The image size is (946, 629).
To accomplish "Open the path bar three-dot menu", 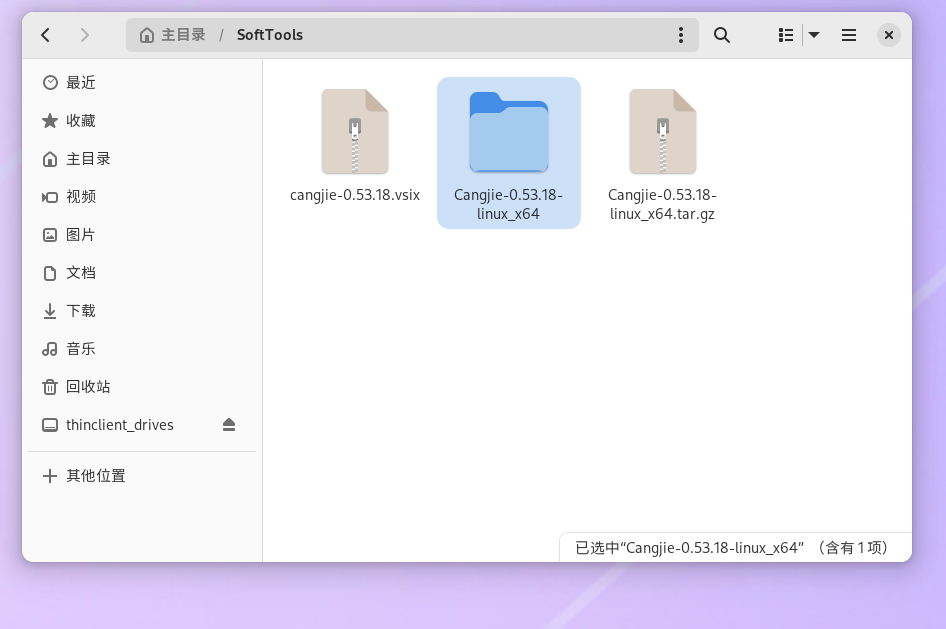I will click(x=681, y=35).
